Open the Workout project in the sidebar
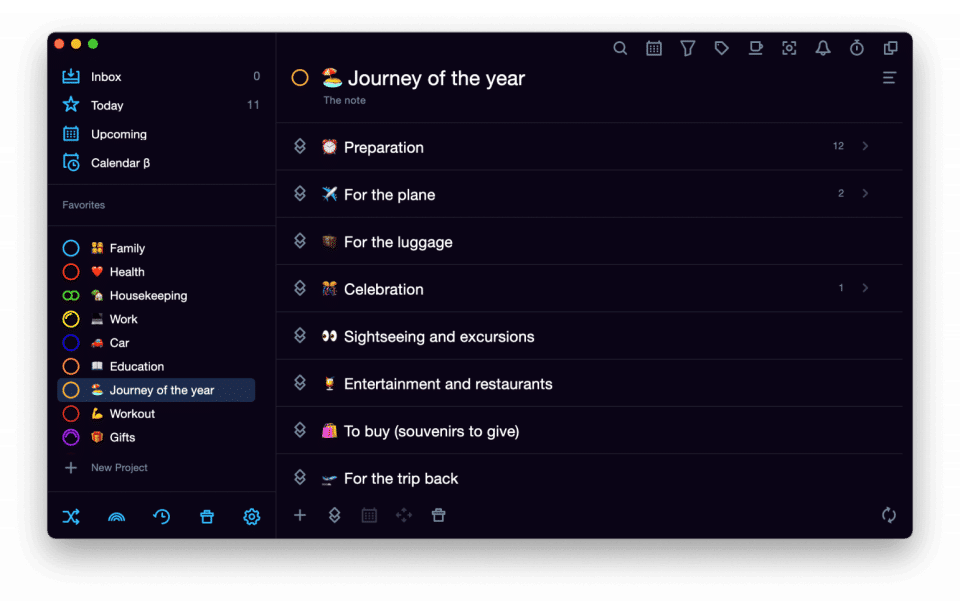This screenshot has width=960, height=601. (132, 414)
